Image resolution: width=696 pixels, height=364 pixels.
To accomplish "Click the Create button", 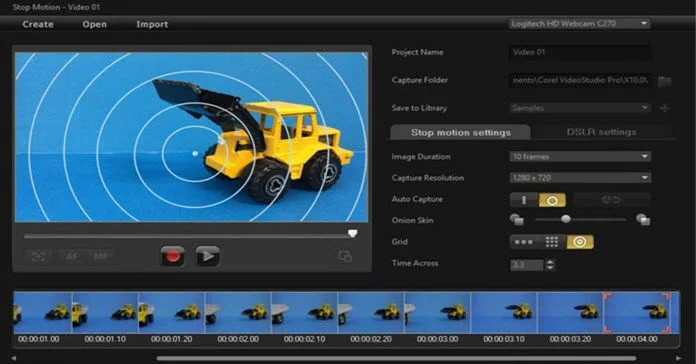I will 38,24.
